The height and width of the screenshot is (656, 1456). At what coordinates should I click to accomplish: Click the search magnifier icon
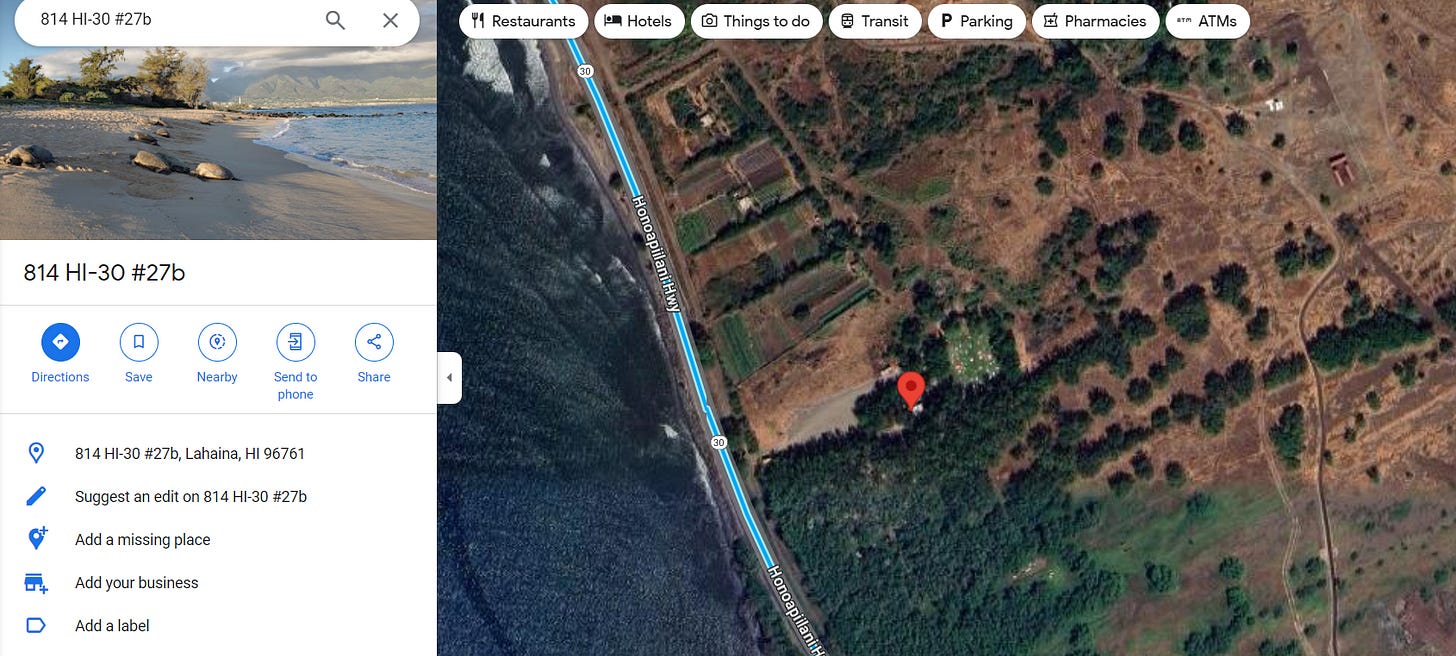point(335,20)
